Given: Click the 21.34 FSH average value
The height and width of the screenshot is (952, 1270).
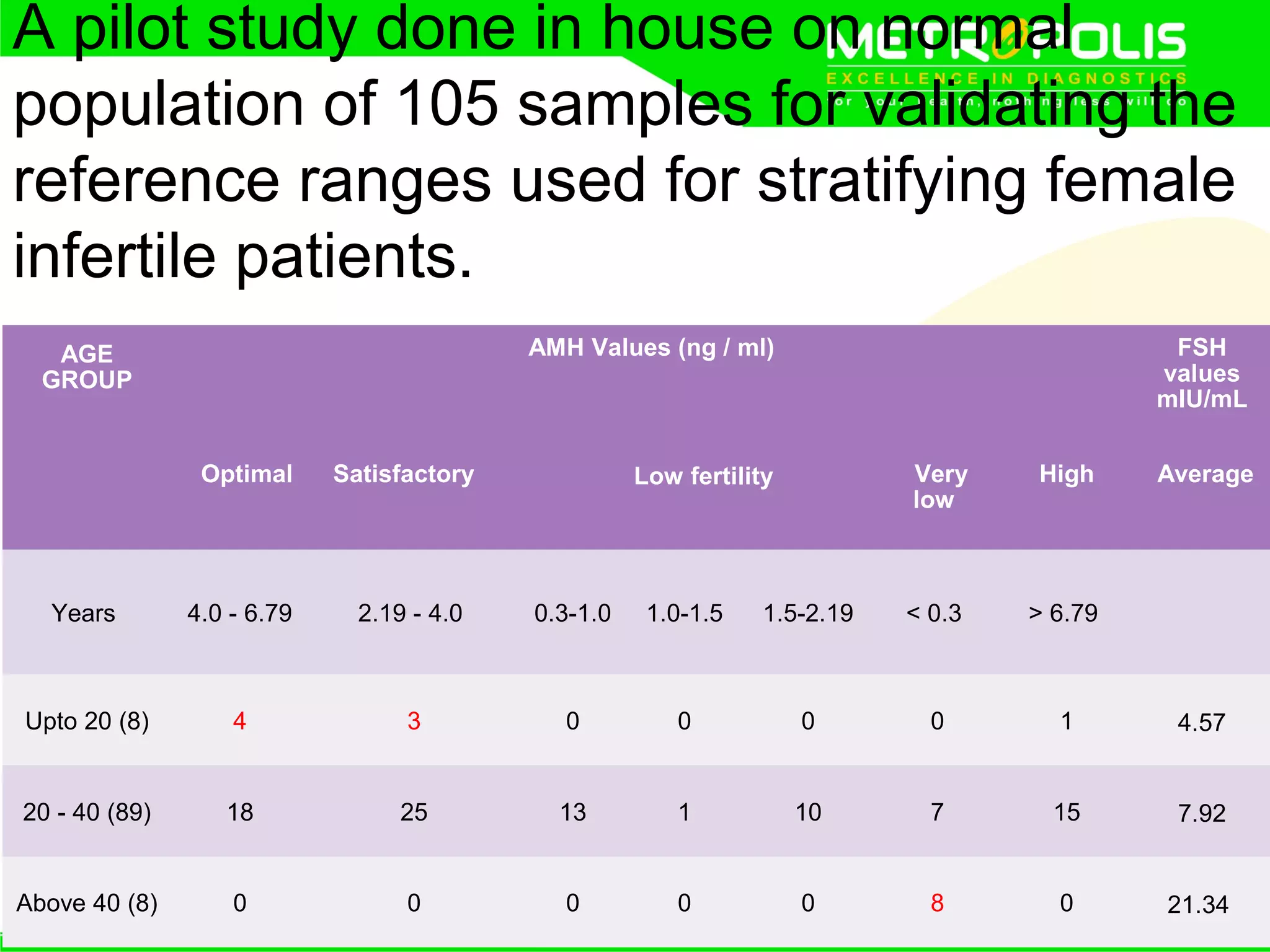Looking at the screenshot, I should pyautogui.click(x=1197, y=904).
